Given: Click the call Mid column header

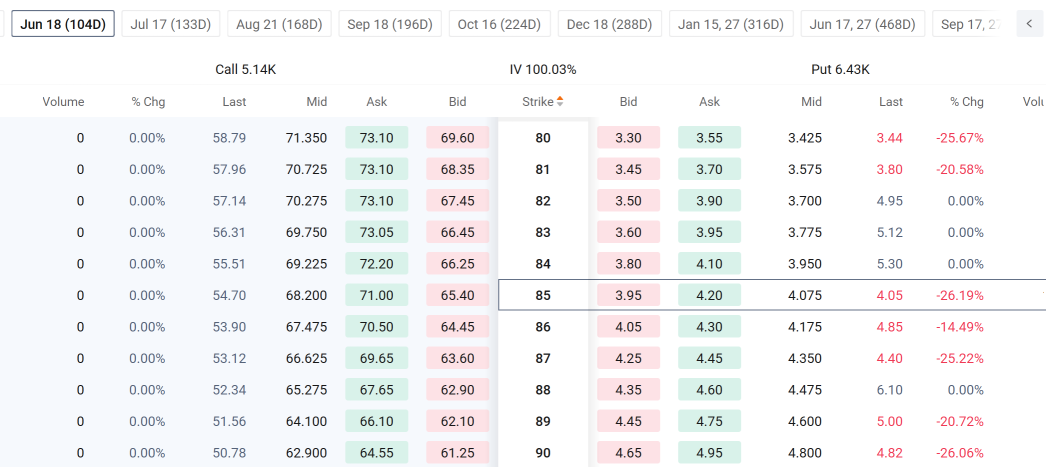Looking at the screenshot, I should (x=317, y=102).
